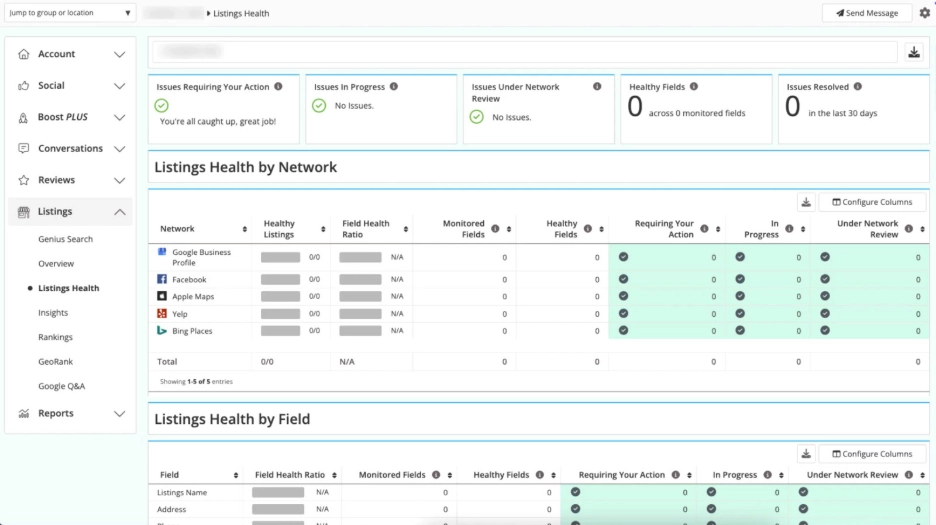Open Genius Search under Listings

point(66,239)
